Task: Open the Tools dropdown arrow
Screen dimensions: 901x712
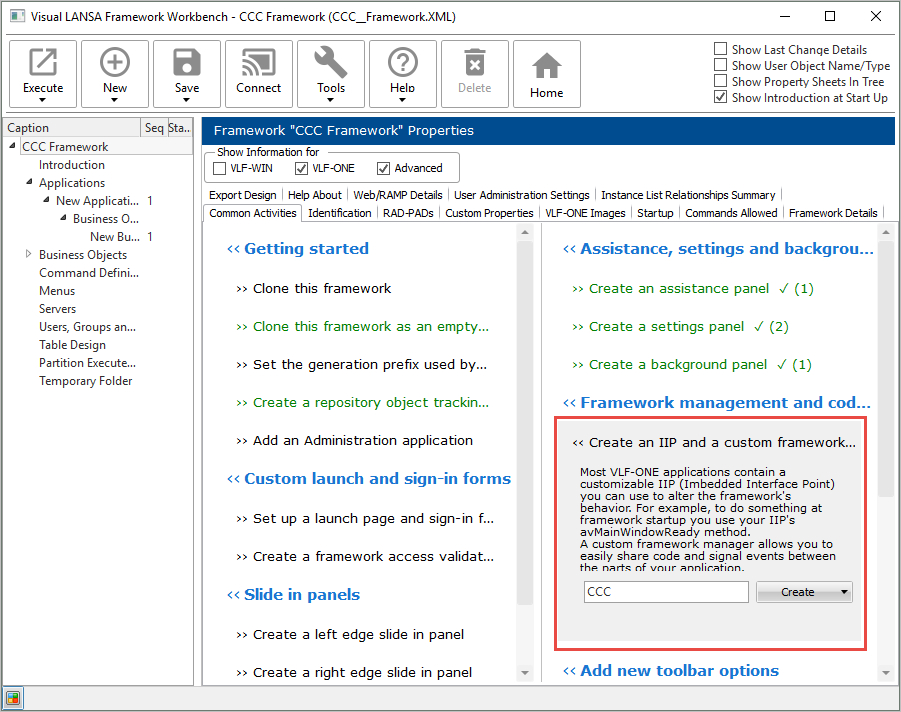Action: pos(330,100)
